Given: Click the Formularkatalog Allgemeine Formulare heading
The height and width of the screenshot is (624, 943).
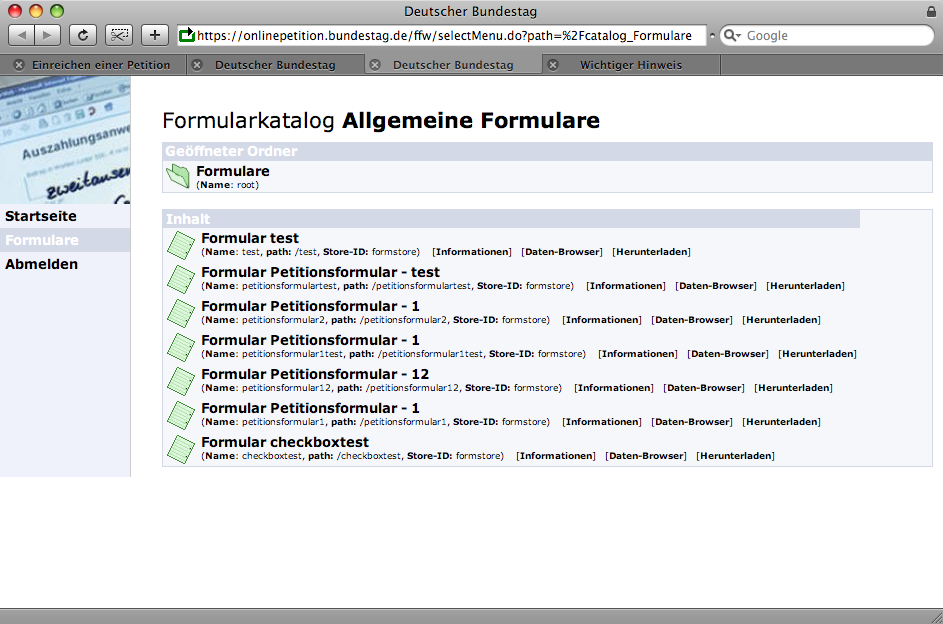Looking at the screenshot, I should click(381, 121).
